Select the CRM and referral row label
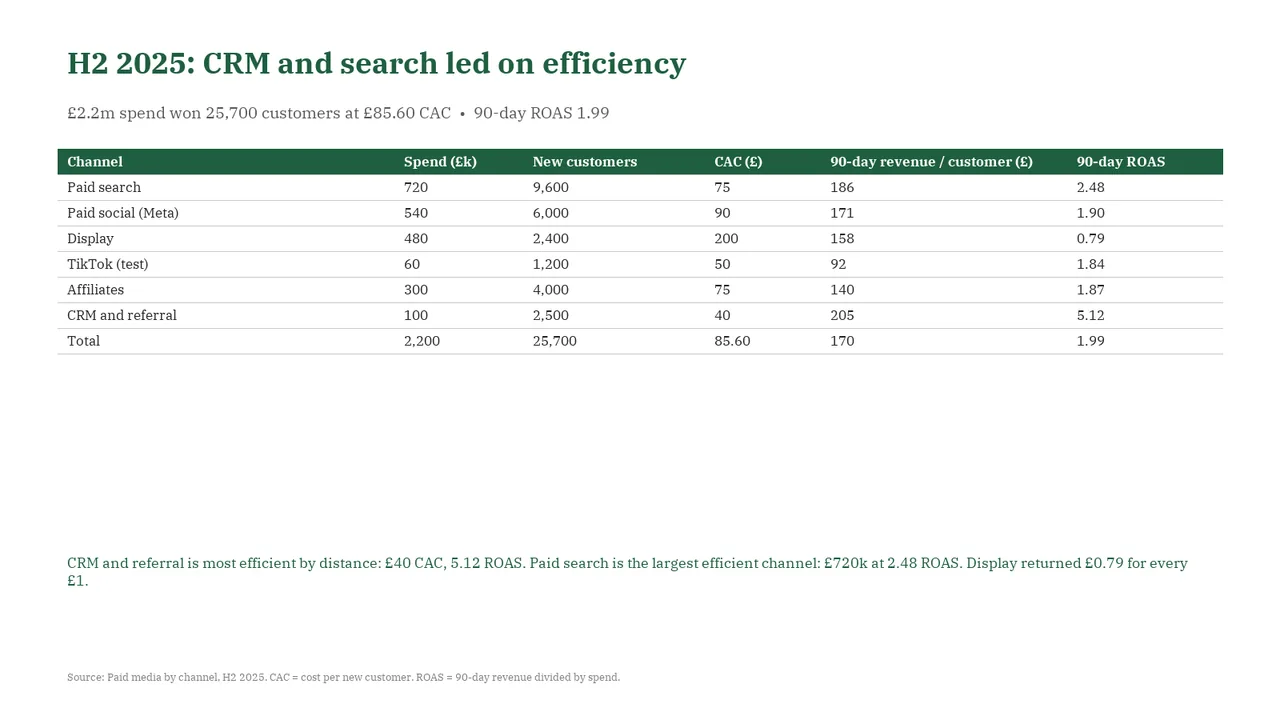The image size is (1280, 720). pyautogui.click(x=122, y=315)
